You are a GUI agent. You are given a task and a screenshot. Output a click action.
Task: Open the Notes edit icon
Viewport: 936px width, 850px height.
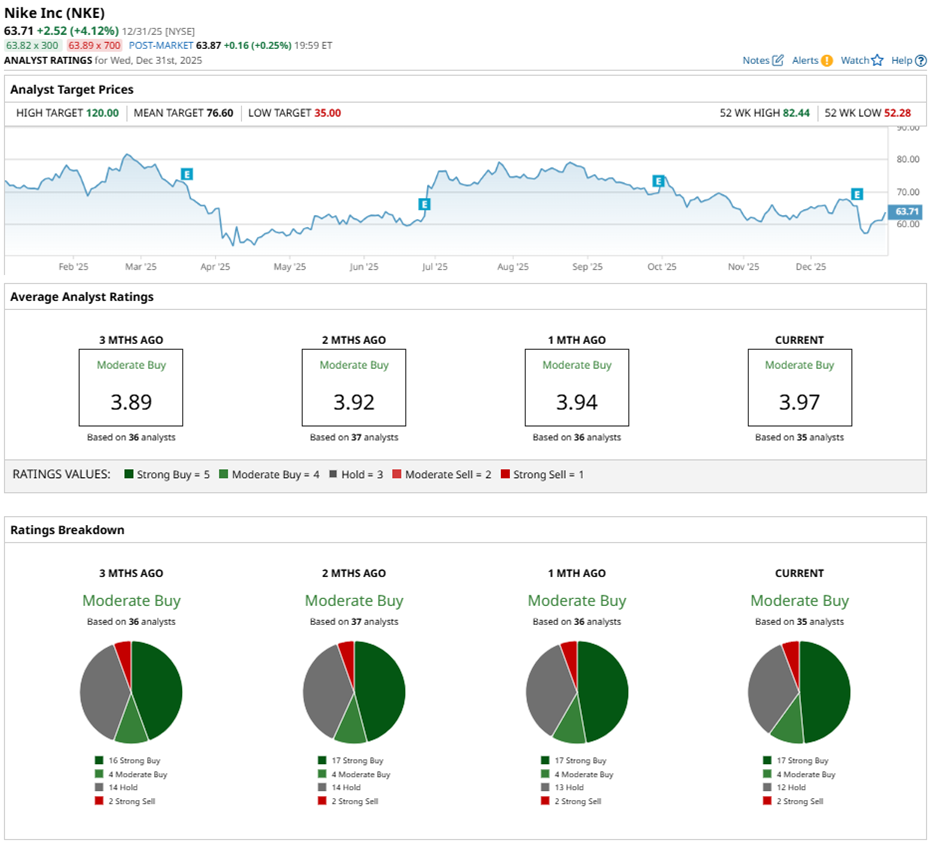pyautogui.click(x=778, y=61)
